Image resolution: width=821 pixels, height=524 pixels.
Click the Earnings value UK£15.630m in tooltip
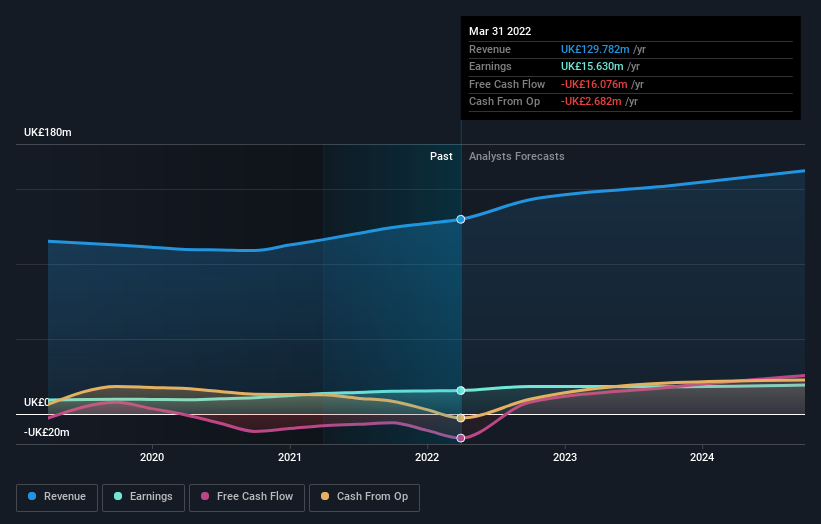tap(592, 66)
